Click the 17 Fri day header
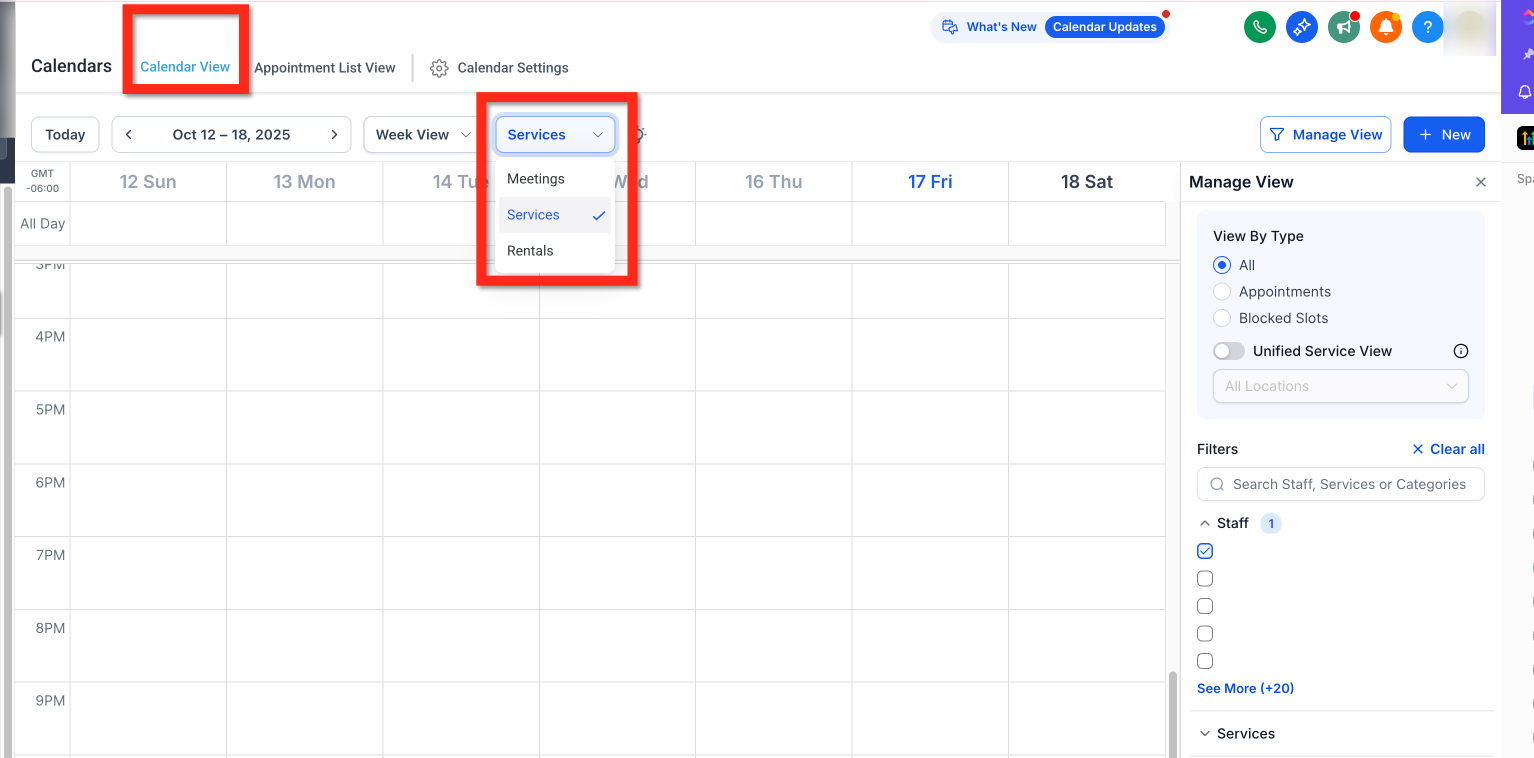This screenshot has height=758, width=1534. pyautogui.click(x=930, y=182)
